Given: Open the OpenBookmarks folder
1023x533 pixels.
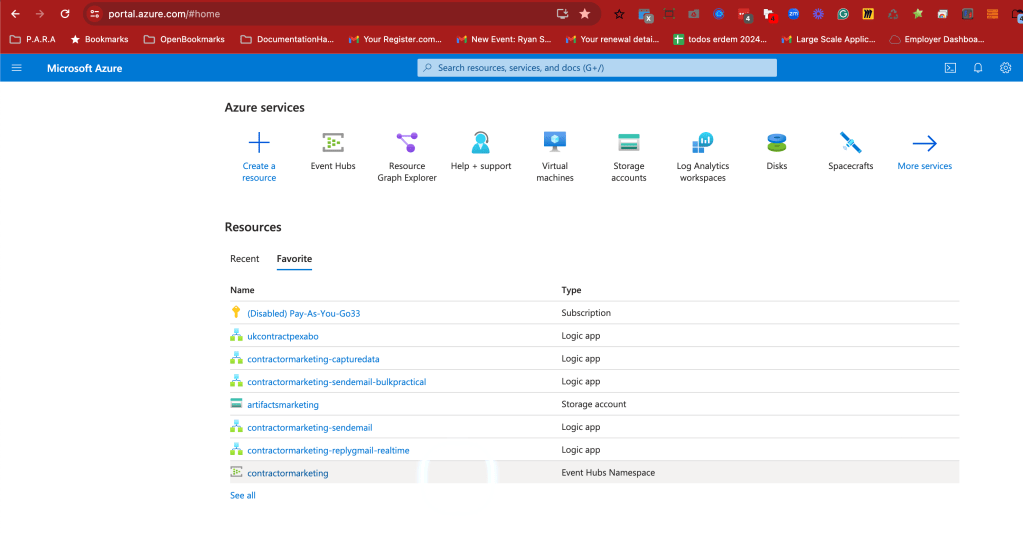Looking at the screenshot, I should pos(184,39).
